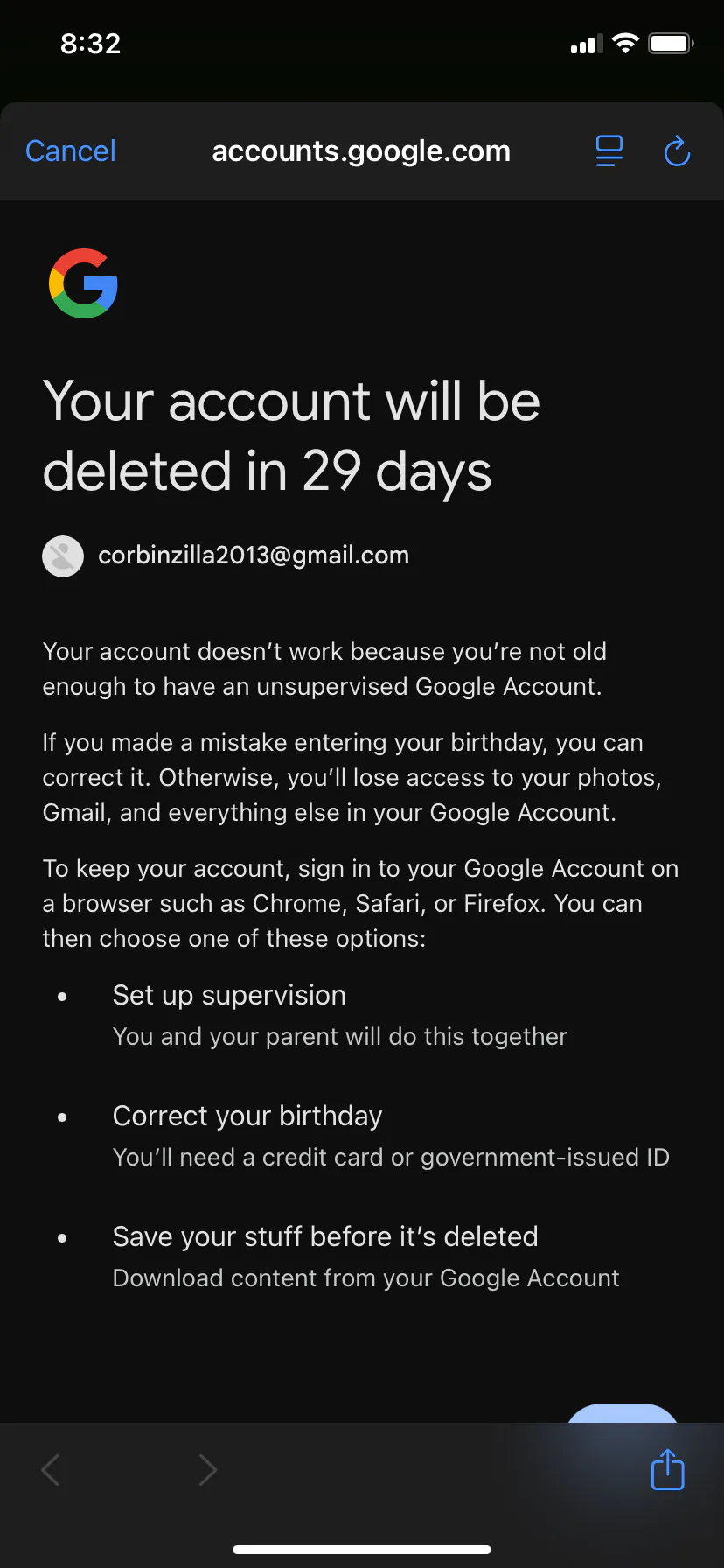Image resolution: width=724 pixels, height=1568 pixels.
Task: Reload the page with refresh icon
Action: click(677, 151)
